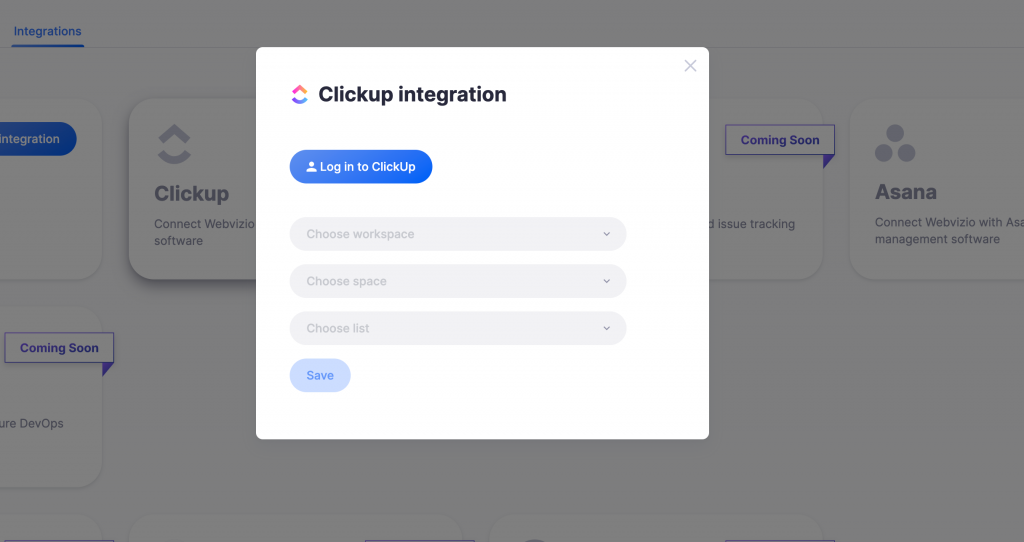Save the Clickup integration settings
This screenshot has height=542, width=1024.
pyautogui.click(x=320, y=375)
